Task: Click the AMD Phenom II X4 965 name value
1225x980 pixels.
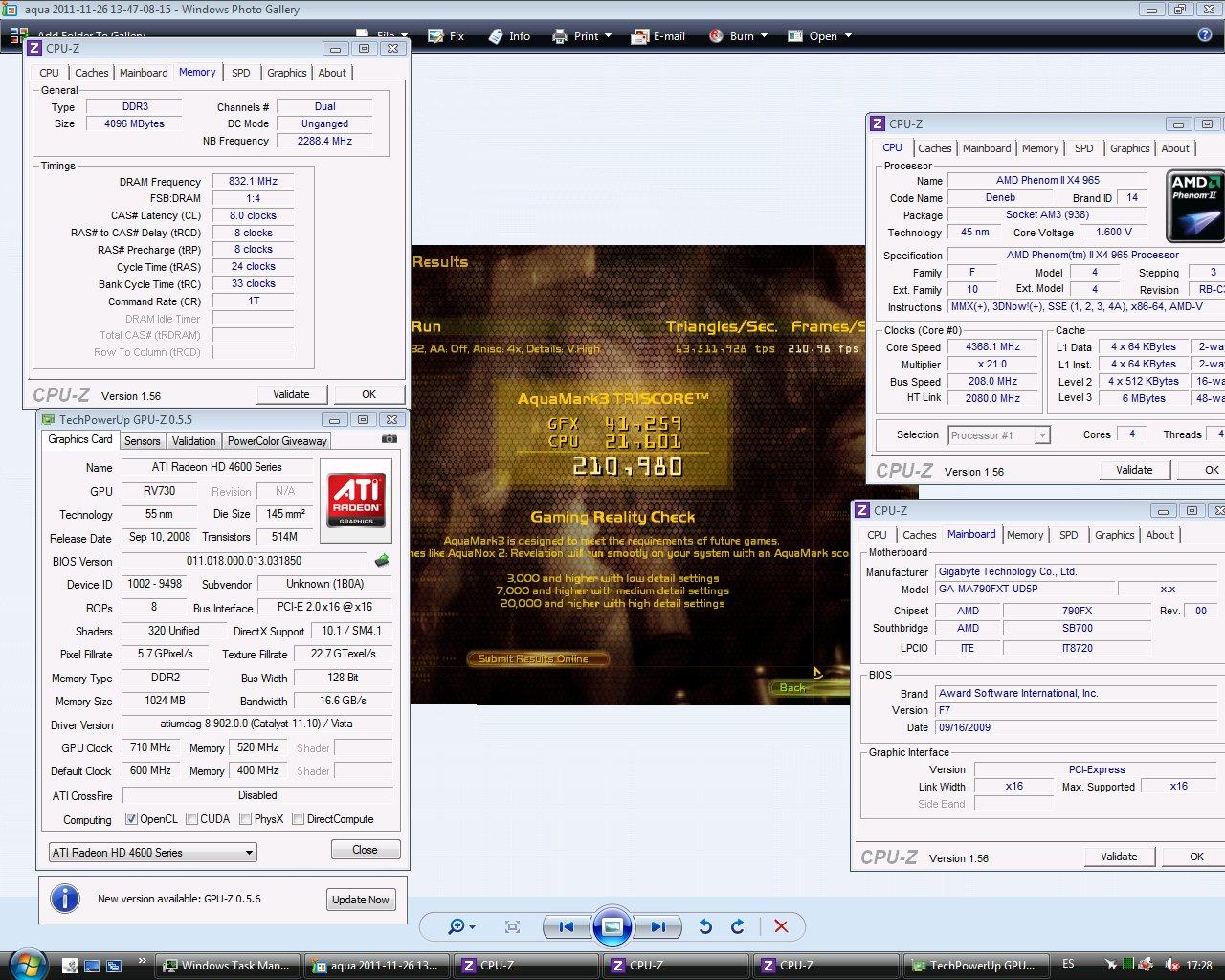Action: click(1047, 180)
